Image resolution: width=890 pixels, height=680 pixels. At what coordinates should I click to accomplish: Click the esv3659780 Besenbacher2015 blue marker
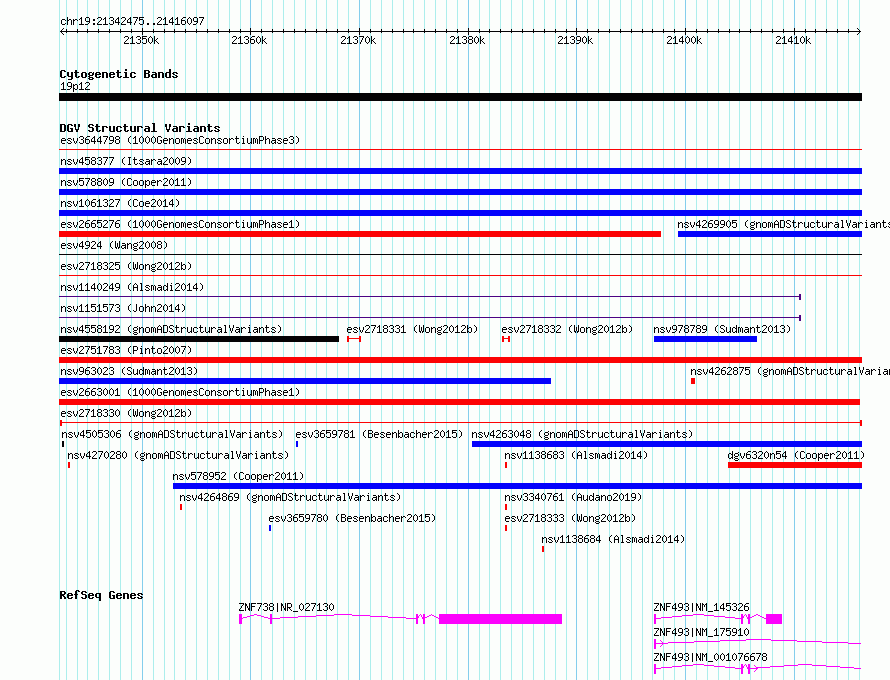[x=270, y=528]
